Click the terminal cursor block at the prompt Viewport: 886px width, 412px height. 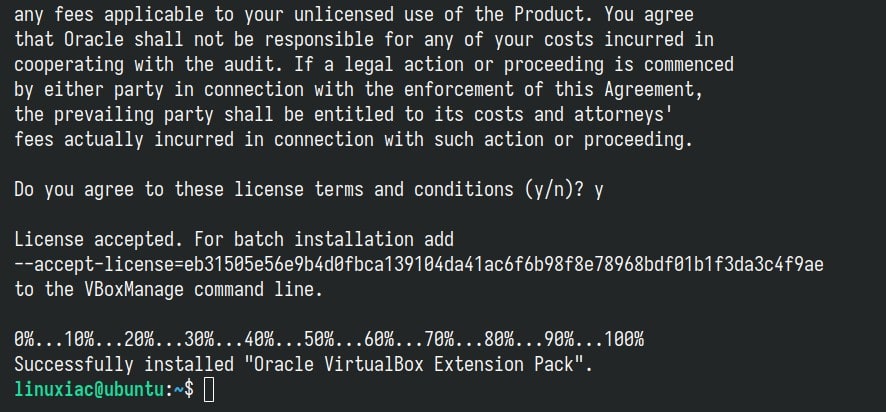(x=208, y=390)
